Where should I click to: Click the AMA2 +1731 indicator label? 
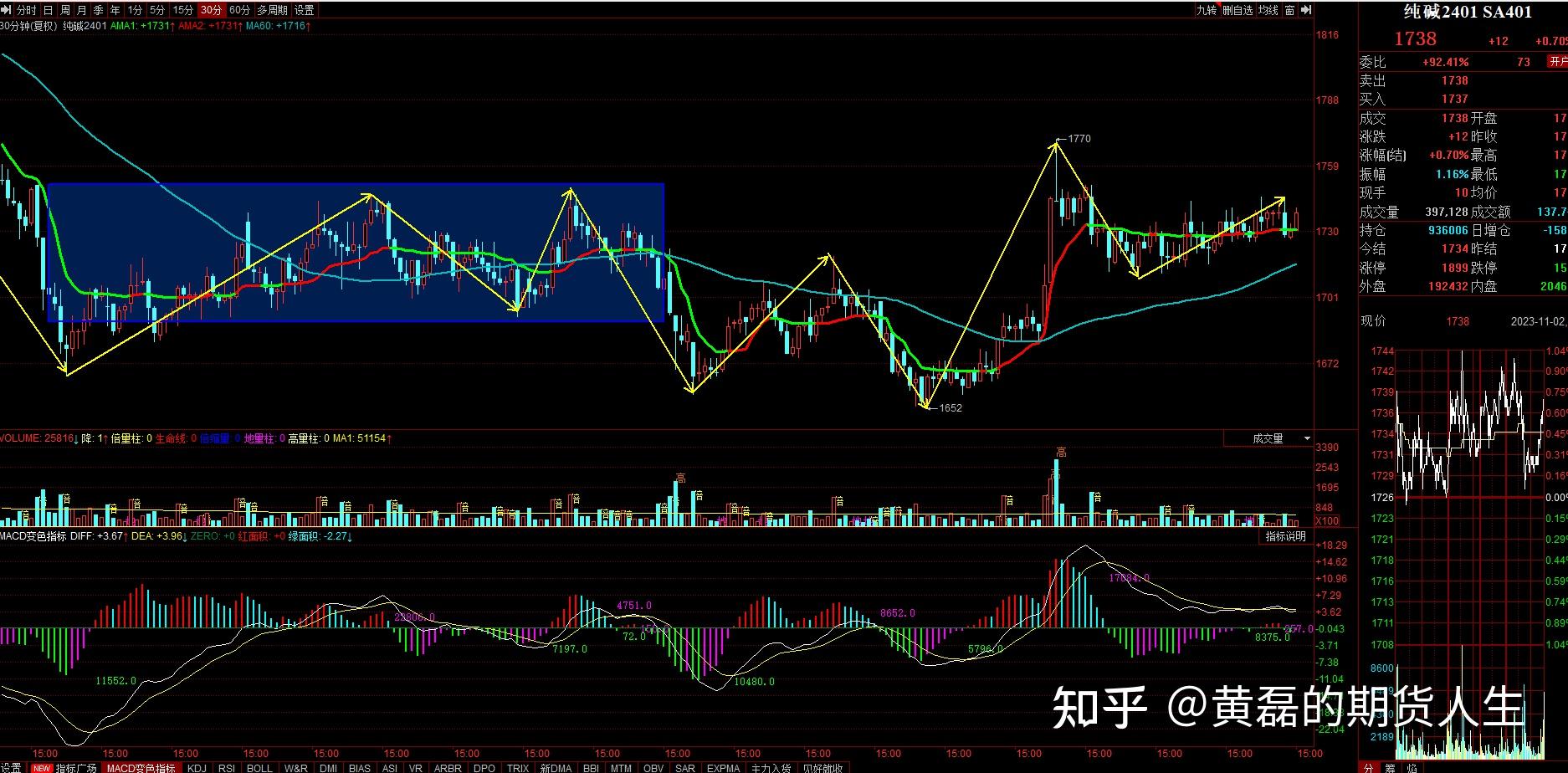[x=209, y=26]
